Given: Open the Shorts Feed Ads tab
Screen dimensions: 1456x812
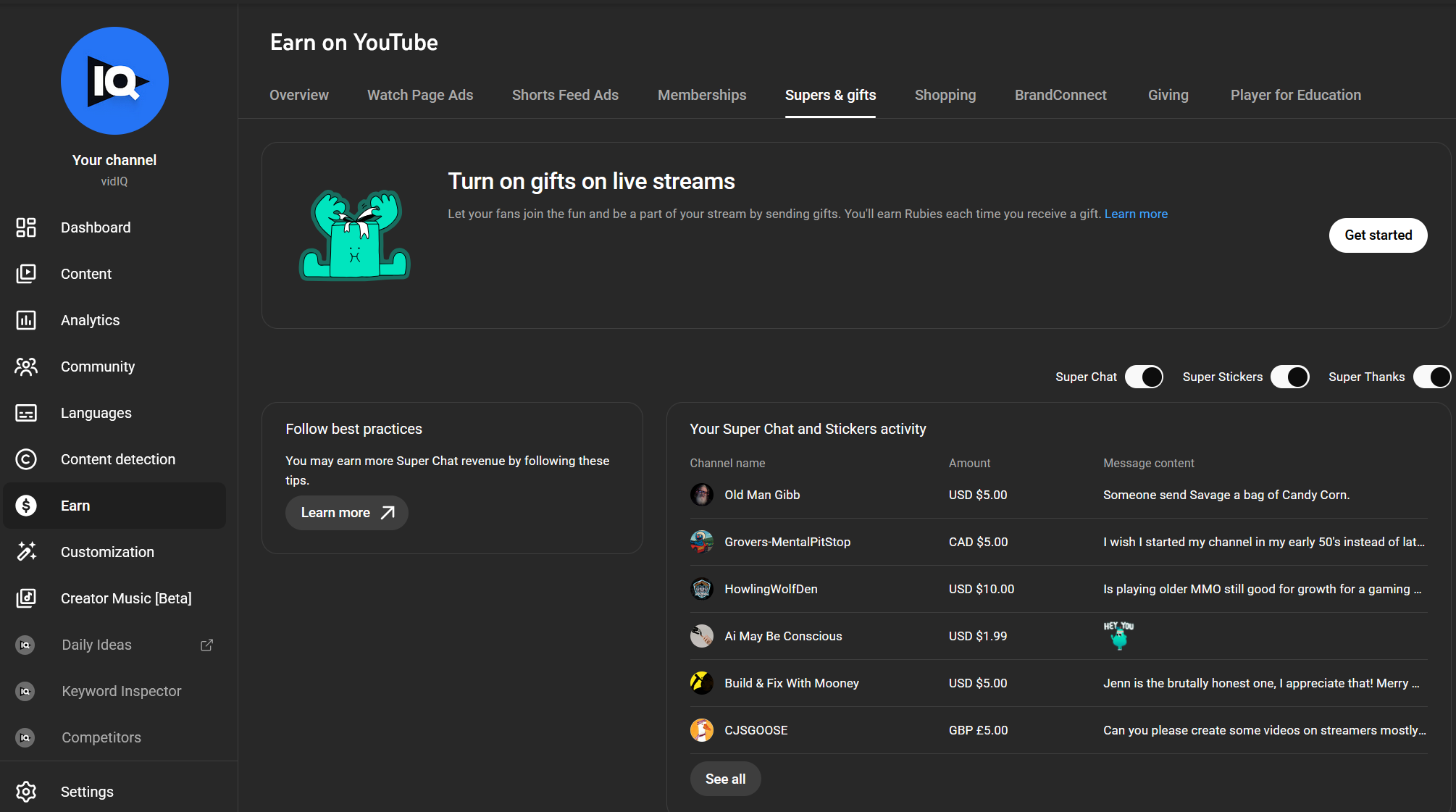Looking at the screenshot, I should tap(565, 95).
